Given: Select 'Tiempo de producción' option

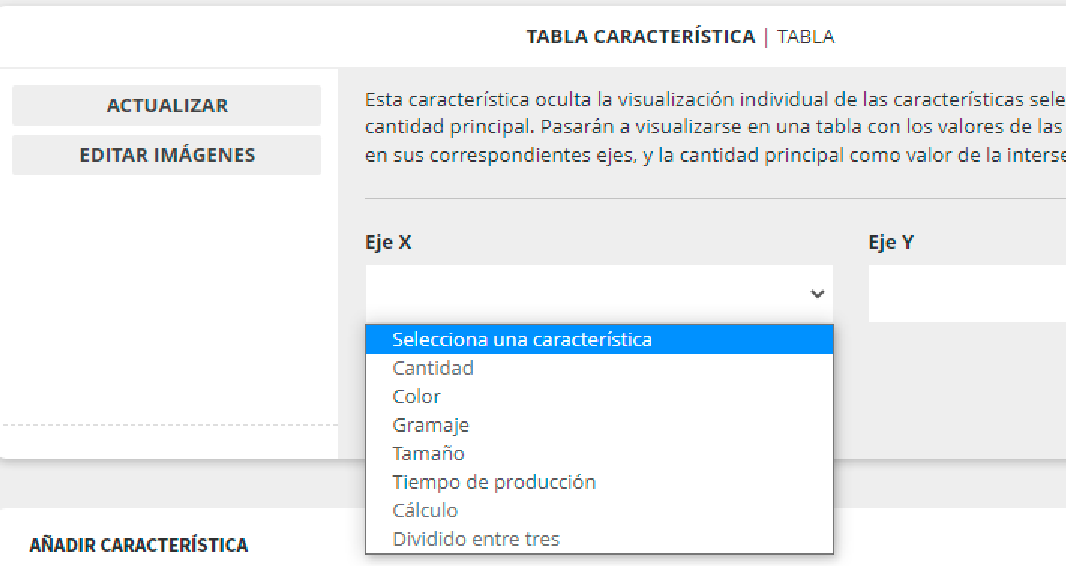Looking at the screenshot, I should click(494, 482).
